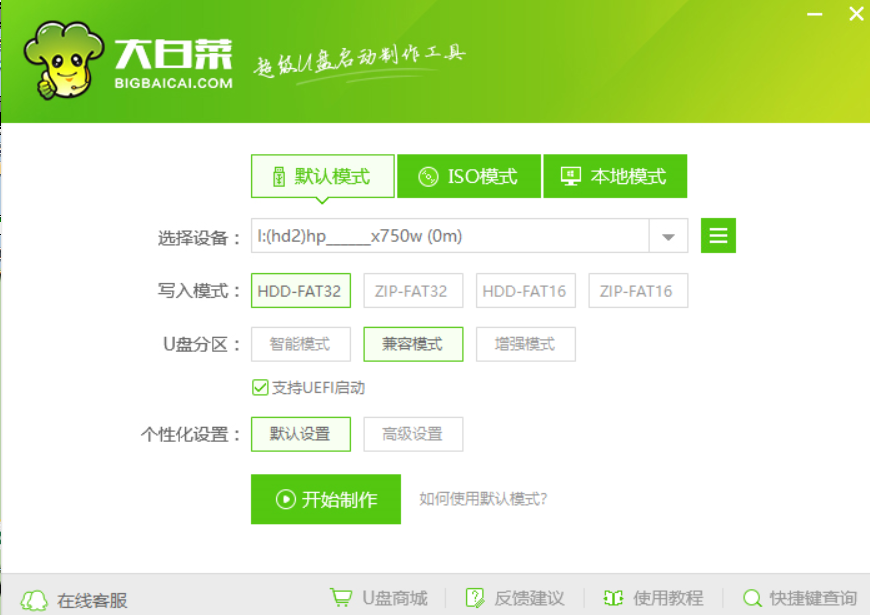Open 在线客服 link text
Image resolution: width=870 pixels, height=615 pixels.
pyautogui.click(x=92, y=600)
